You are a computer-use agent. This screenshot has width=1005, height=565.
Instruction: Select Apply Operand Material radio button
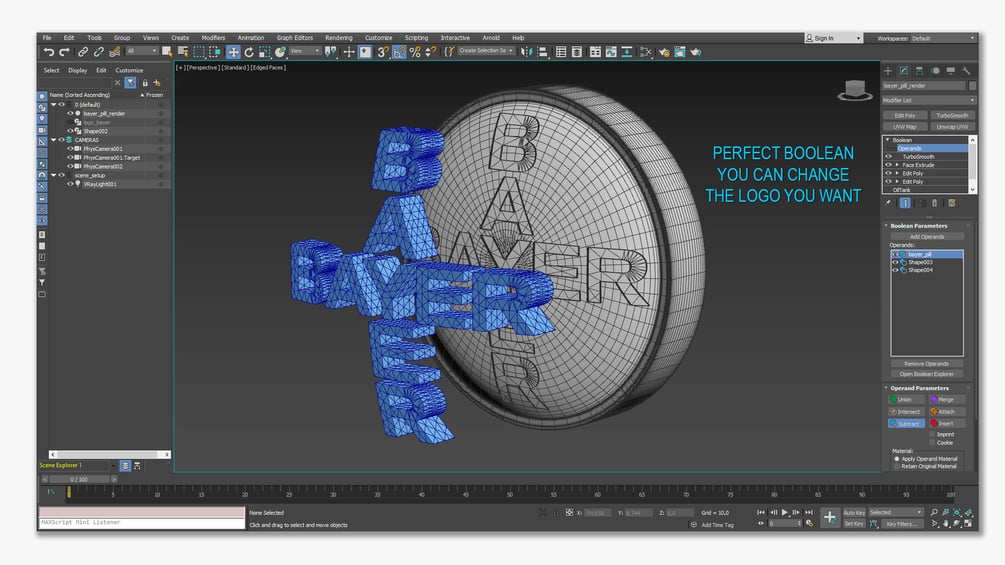897,459
